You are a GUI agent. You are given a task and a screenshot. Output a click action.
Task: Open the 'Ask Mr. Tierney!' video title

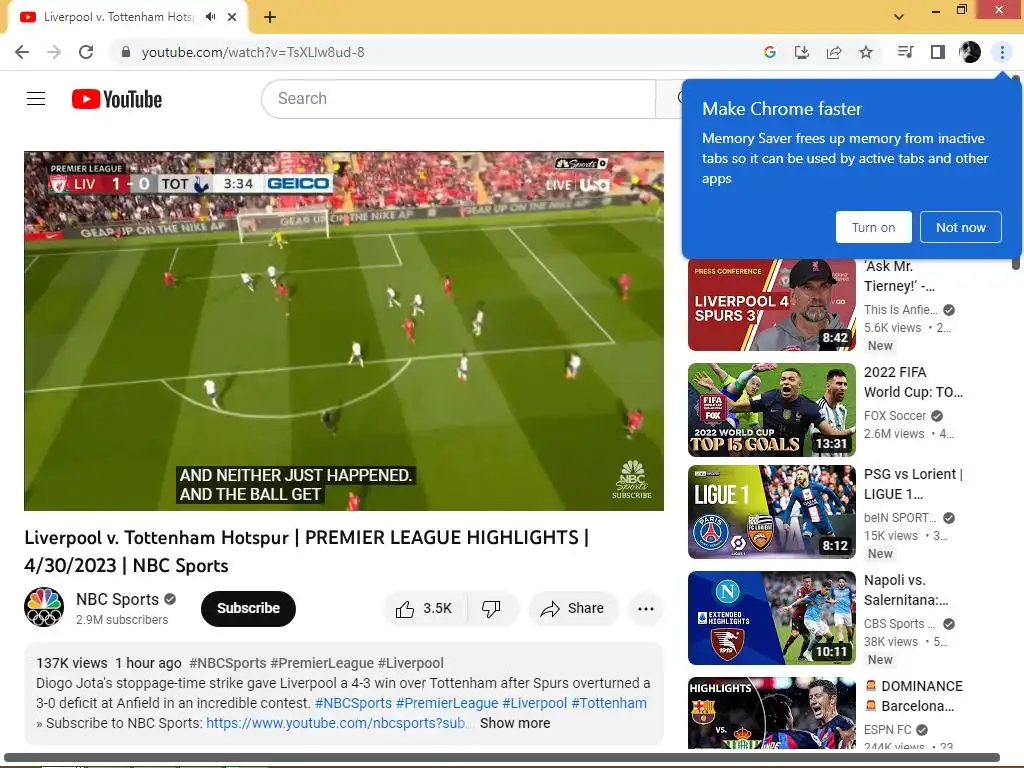coord(899,276)
